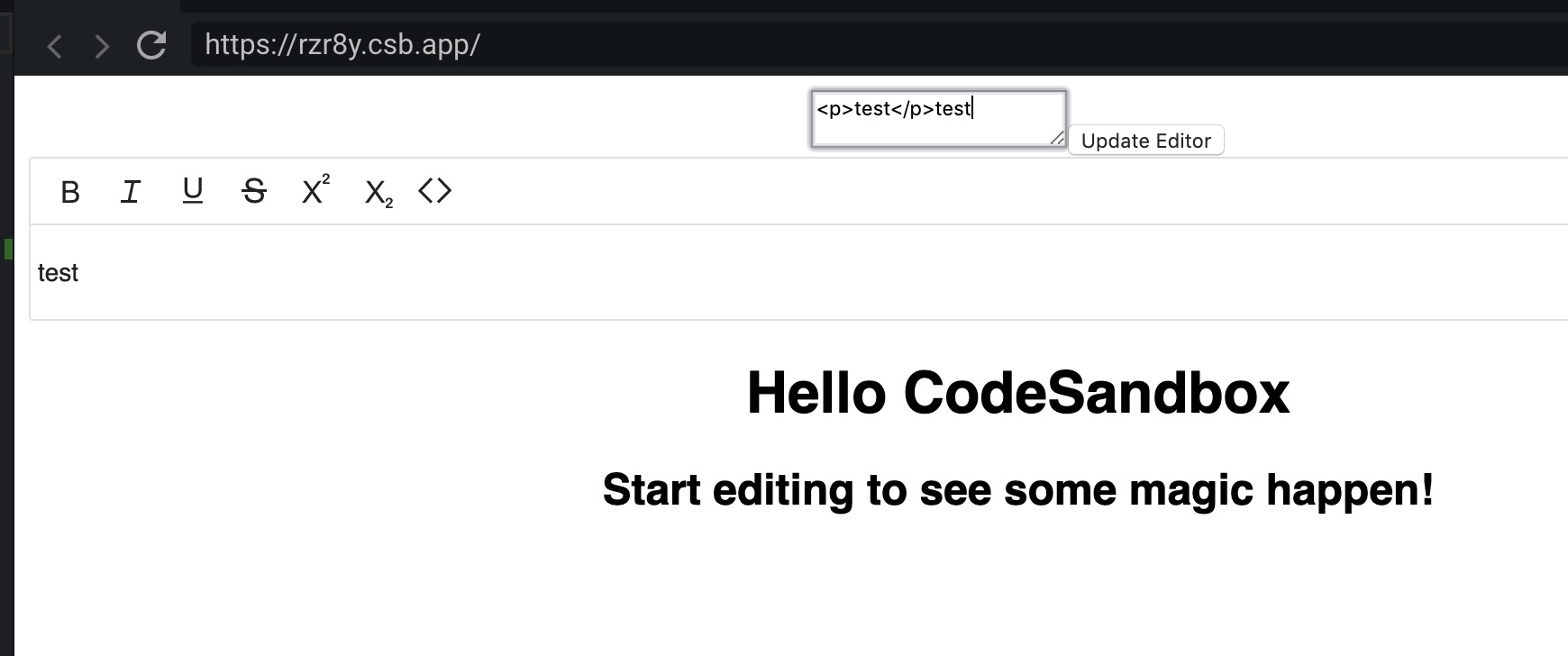Click the word test in the editor area
Image resolution: width=1568 pixels, height=656 pixels.
click(58, 272)
